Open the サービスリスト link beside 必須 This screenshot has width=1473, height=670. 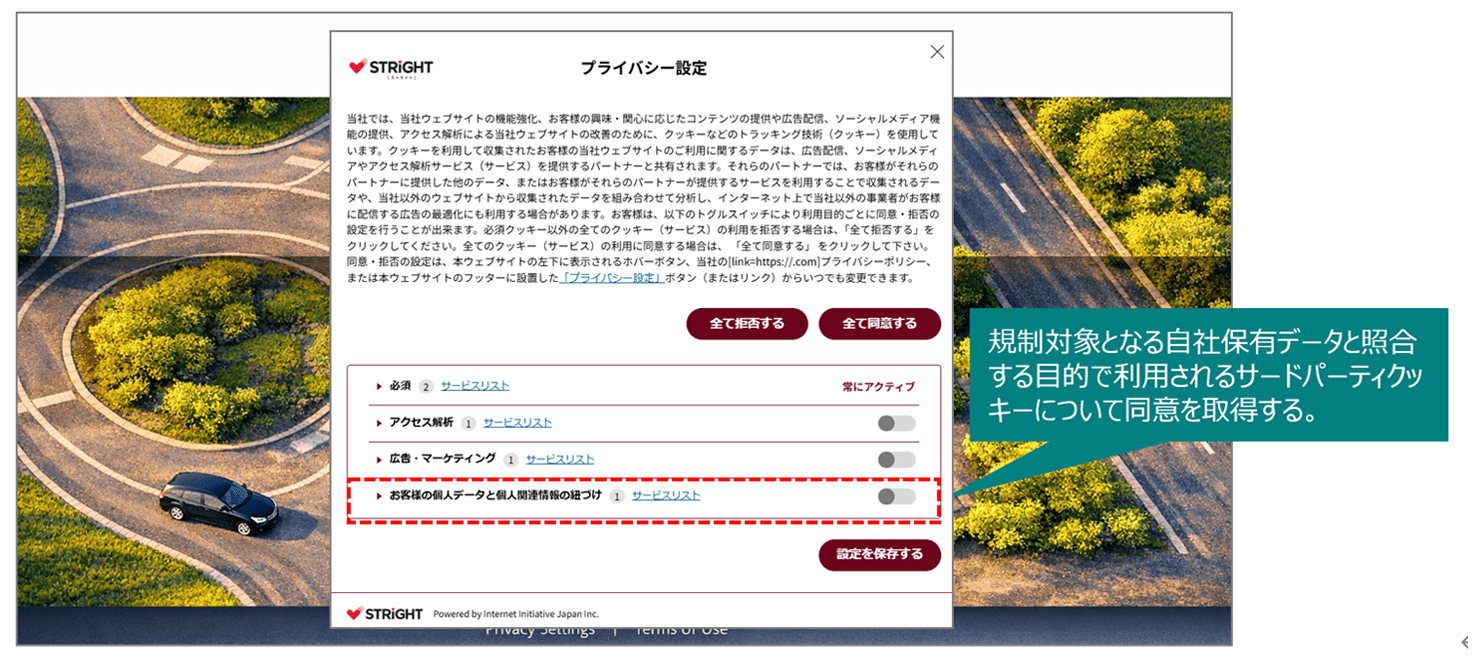point(474,386)
